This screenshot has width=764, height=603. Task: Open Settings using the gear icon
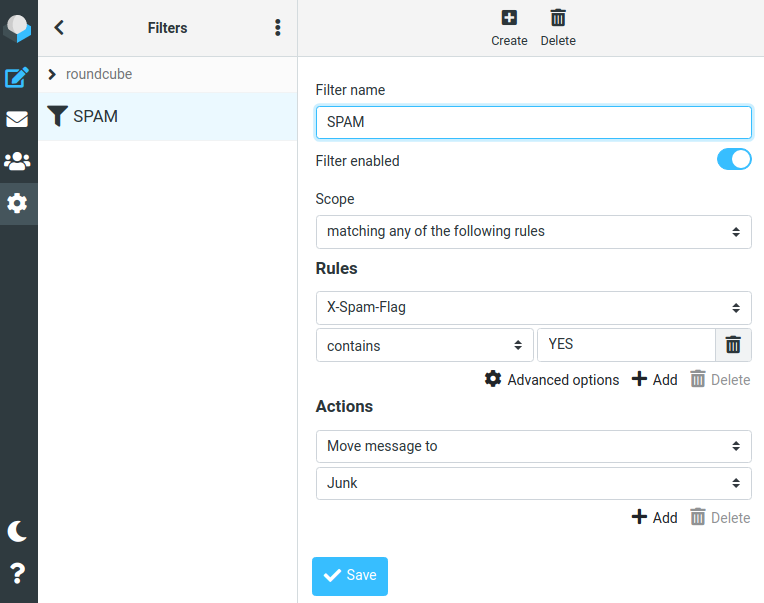coord(17,203)
